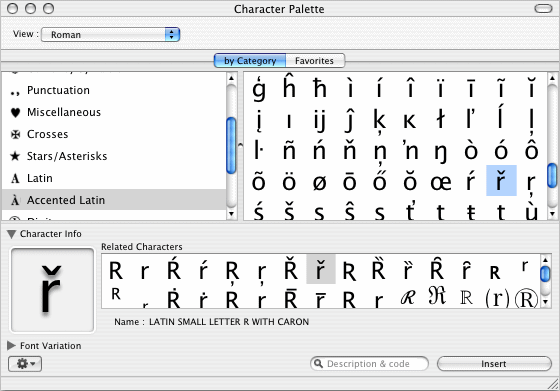This screenshot has width=560, height=391.
Task: Select the Stars/Asterisks star icon
Action: click(15, 156)
